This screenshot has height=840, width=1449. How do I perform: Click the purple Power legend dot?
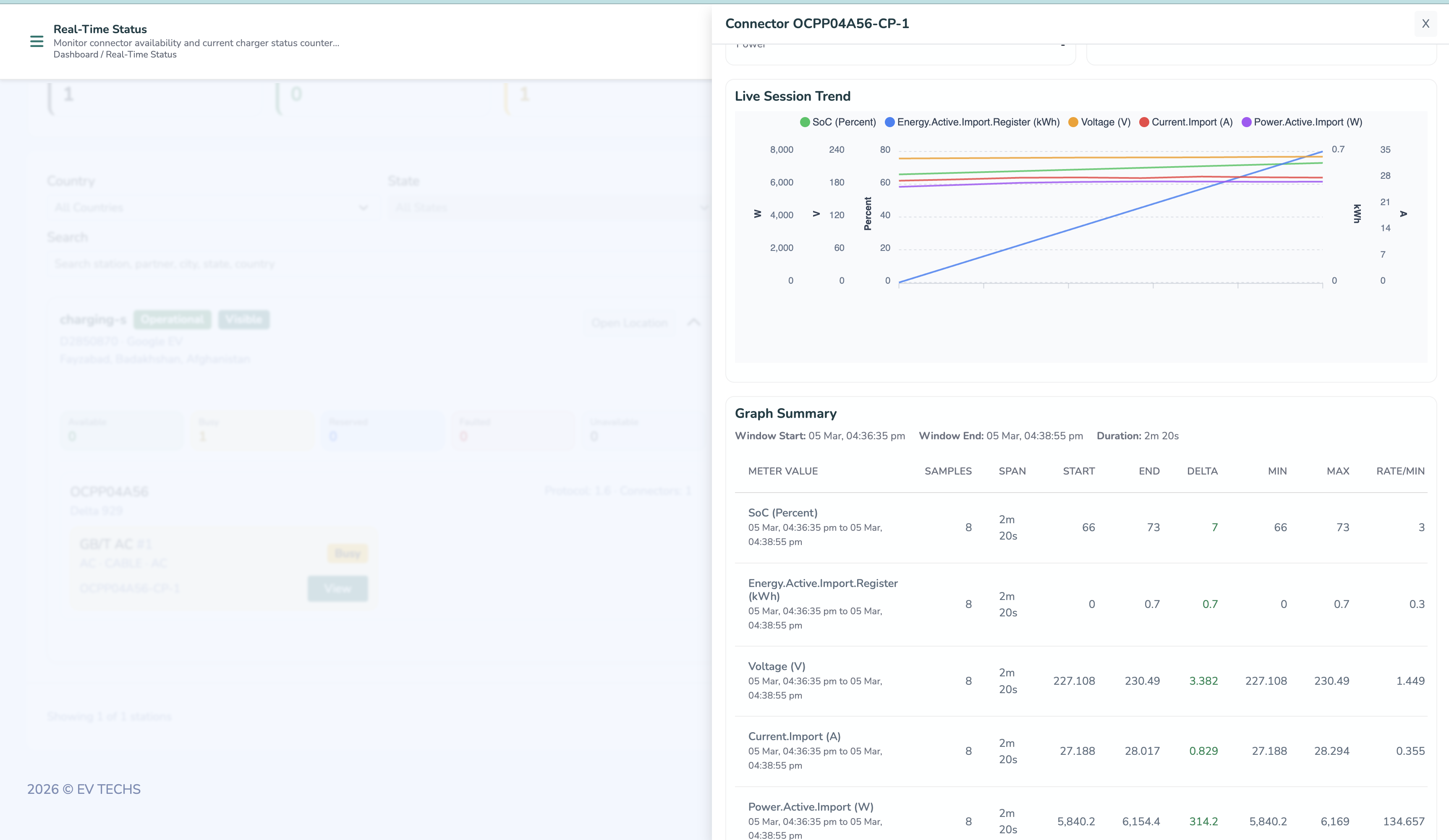tap(1246, 122)
